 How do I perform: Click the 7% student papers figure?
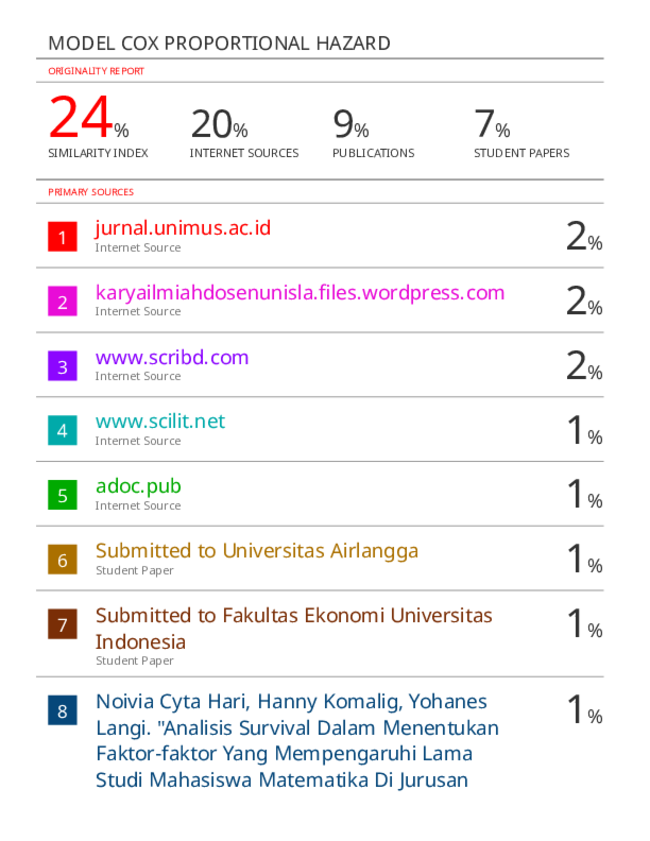click(x=492, y=124)
